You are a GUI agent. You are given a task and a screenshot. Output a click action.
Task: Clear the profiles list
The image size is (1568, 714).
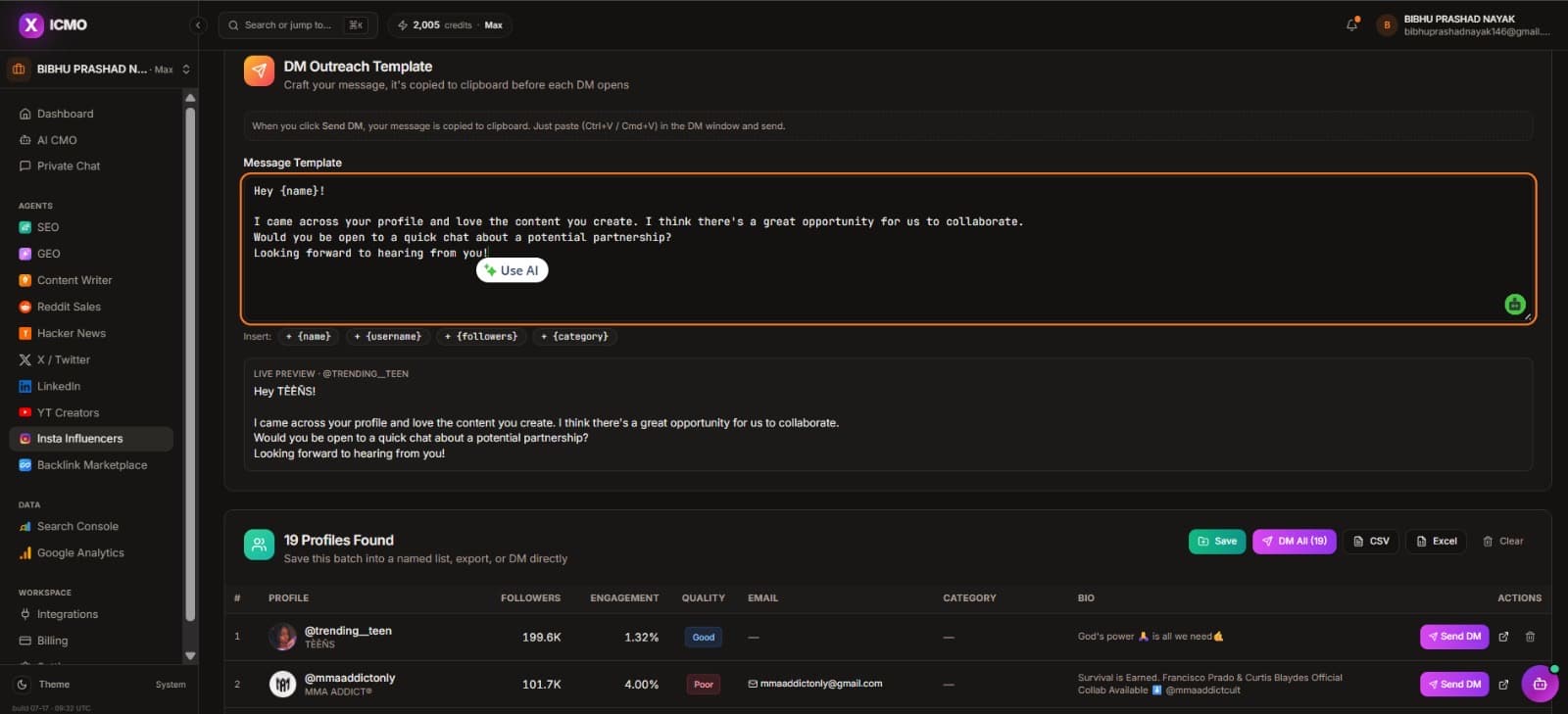click(1503, 542)
